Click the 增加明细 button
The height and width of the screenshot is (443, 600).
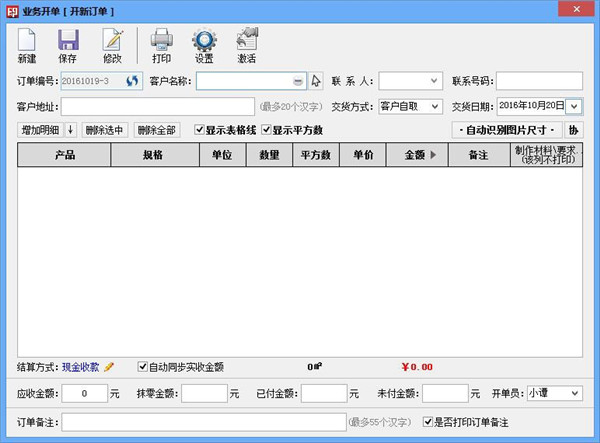40,130
